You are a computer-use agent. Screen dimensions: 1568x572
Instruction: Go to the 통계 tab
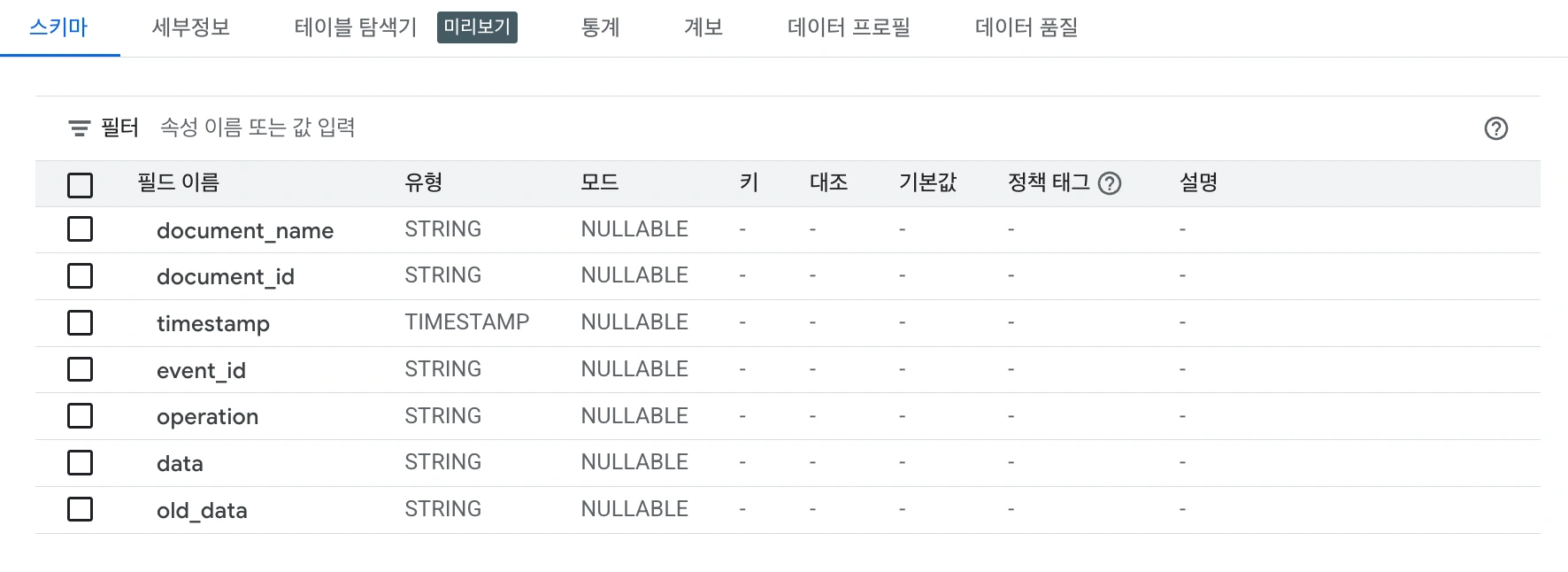(600, 27)
